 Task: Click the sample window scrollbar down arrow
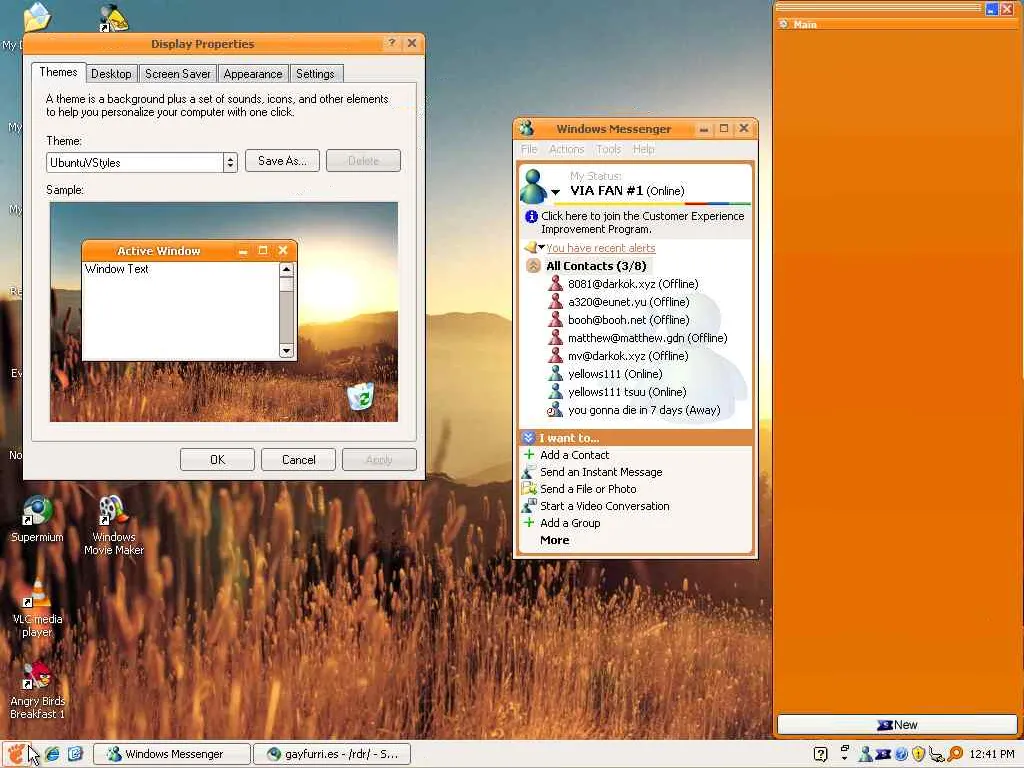point(286,351)
